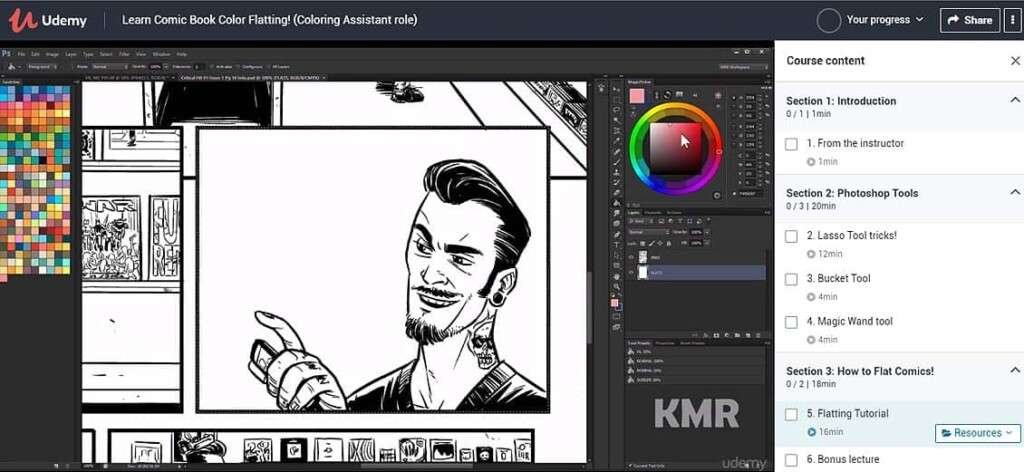1024x472 pixels.
Task: Open the Window menu in Photoshop
Action: [x=161, y=54]
